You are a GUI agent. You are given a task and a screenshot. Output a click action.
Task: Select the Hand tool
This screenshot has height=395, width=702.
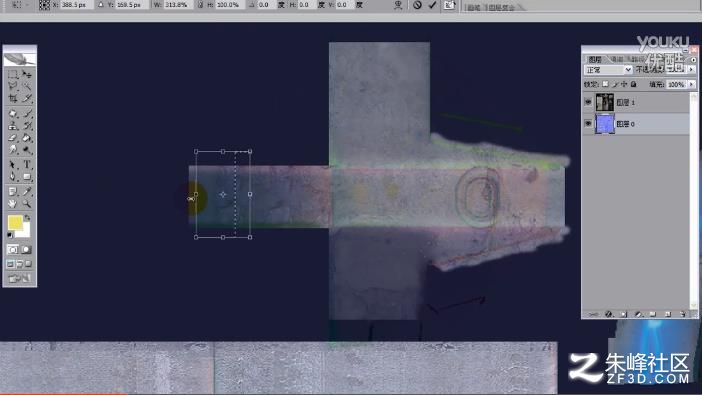[x=13, y=204]
